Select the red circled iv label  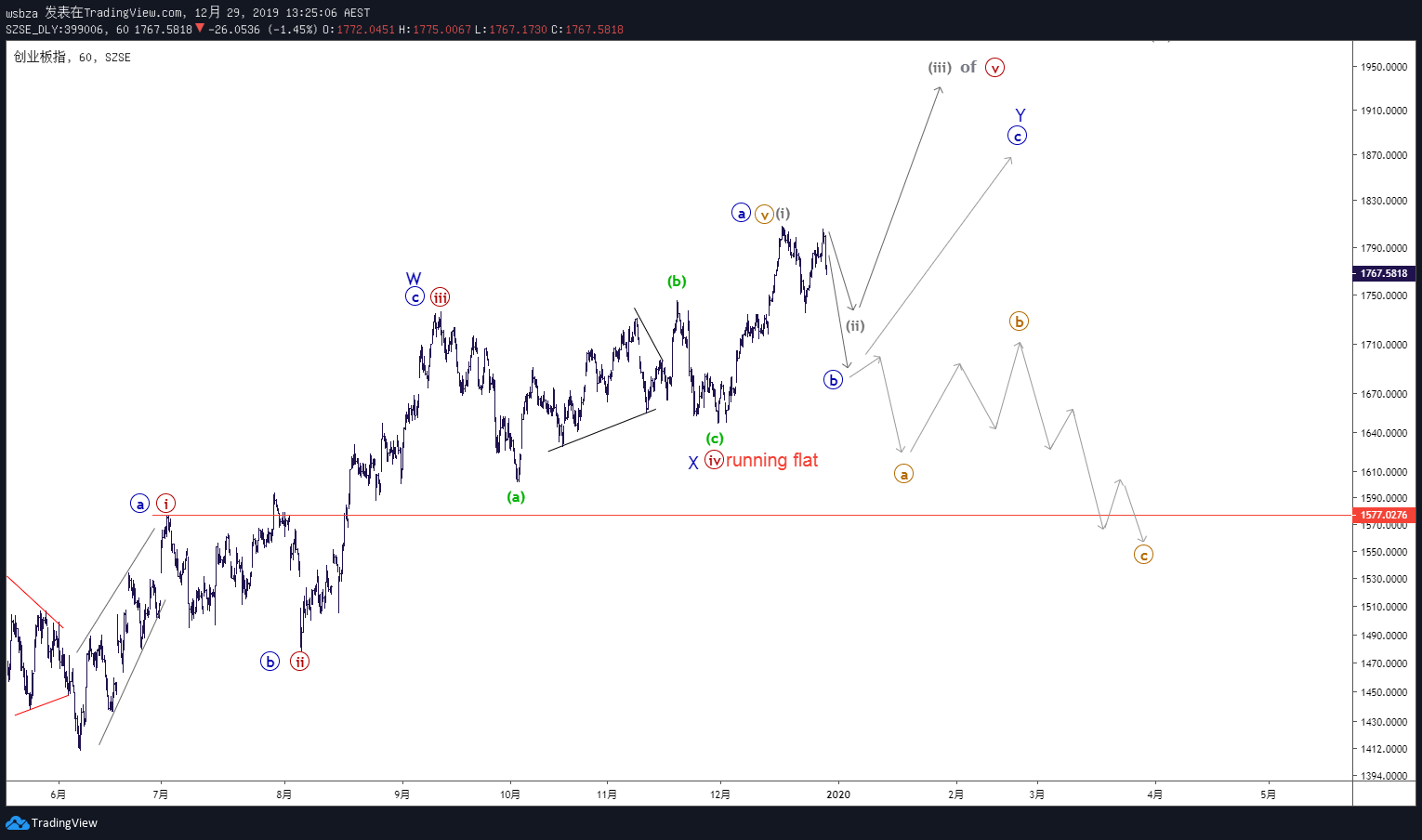tap(714, 460)
